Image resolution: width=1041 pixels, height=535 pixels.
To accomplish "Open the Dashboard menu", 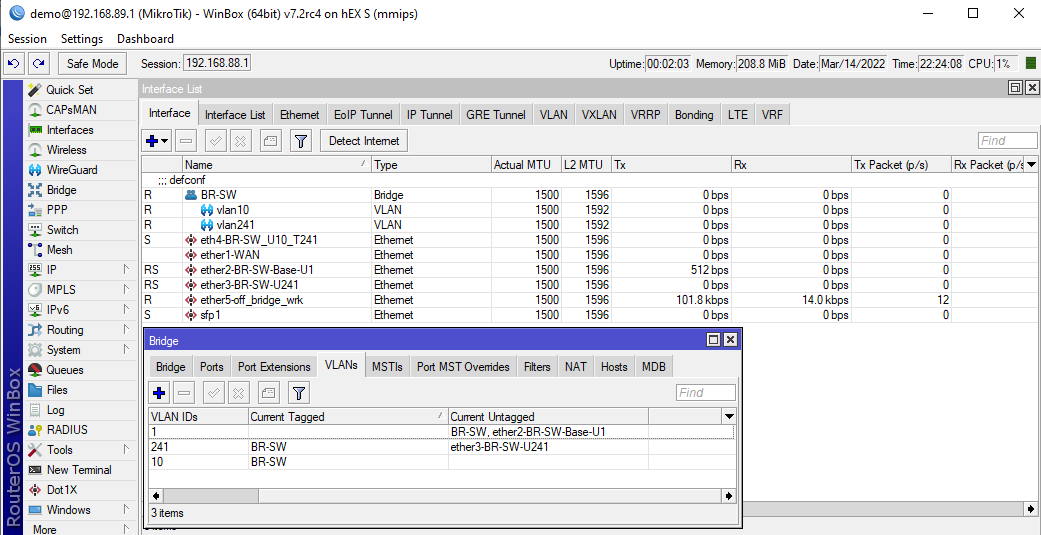I will tap(145, 38).
